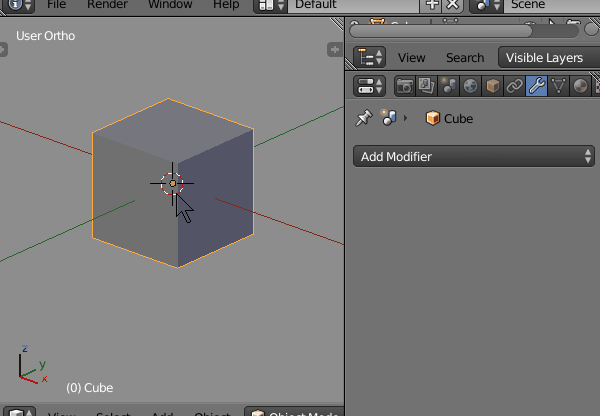Screen dimensions: 600x416
Task: Switch to the Scene properties tab
Action: (x=448, y=86)
